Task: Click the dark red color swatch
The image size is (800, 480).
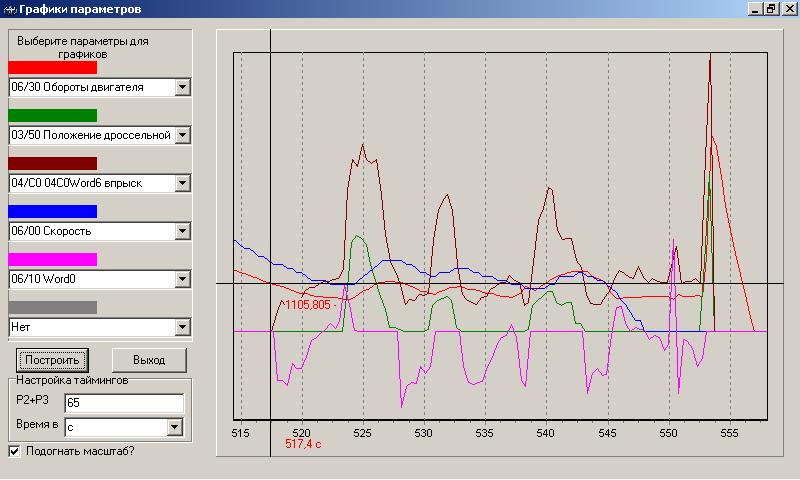Action: (x=52, y=163)
